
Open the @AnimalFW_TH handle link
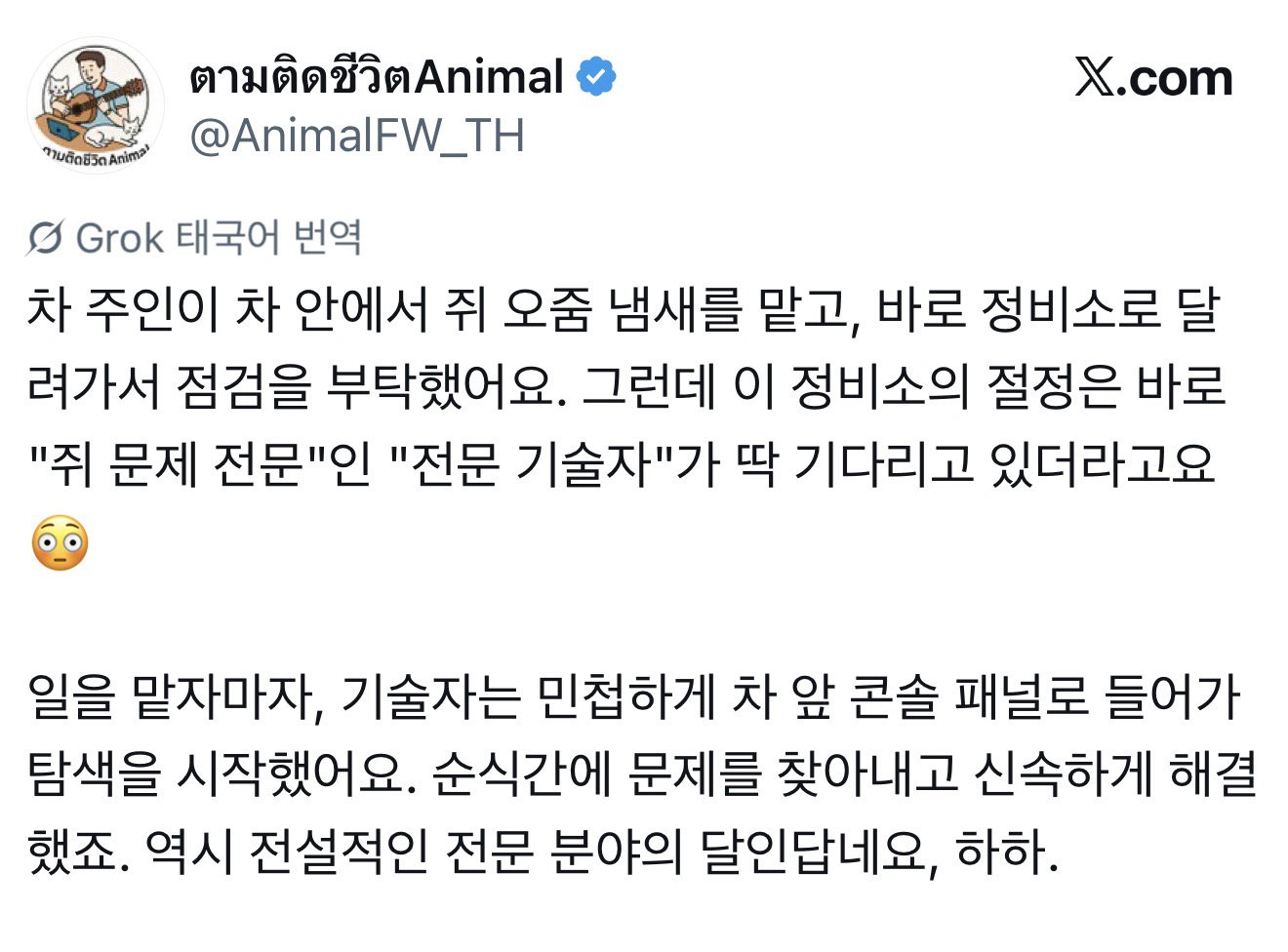point(357,136)
